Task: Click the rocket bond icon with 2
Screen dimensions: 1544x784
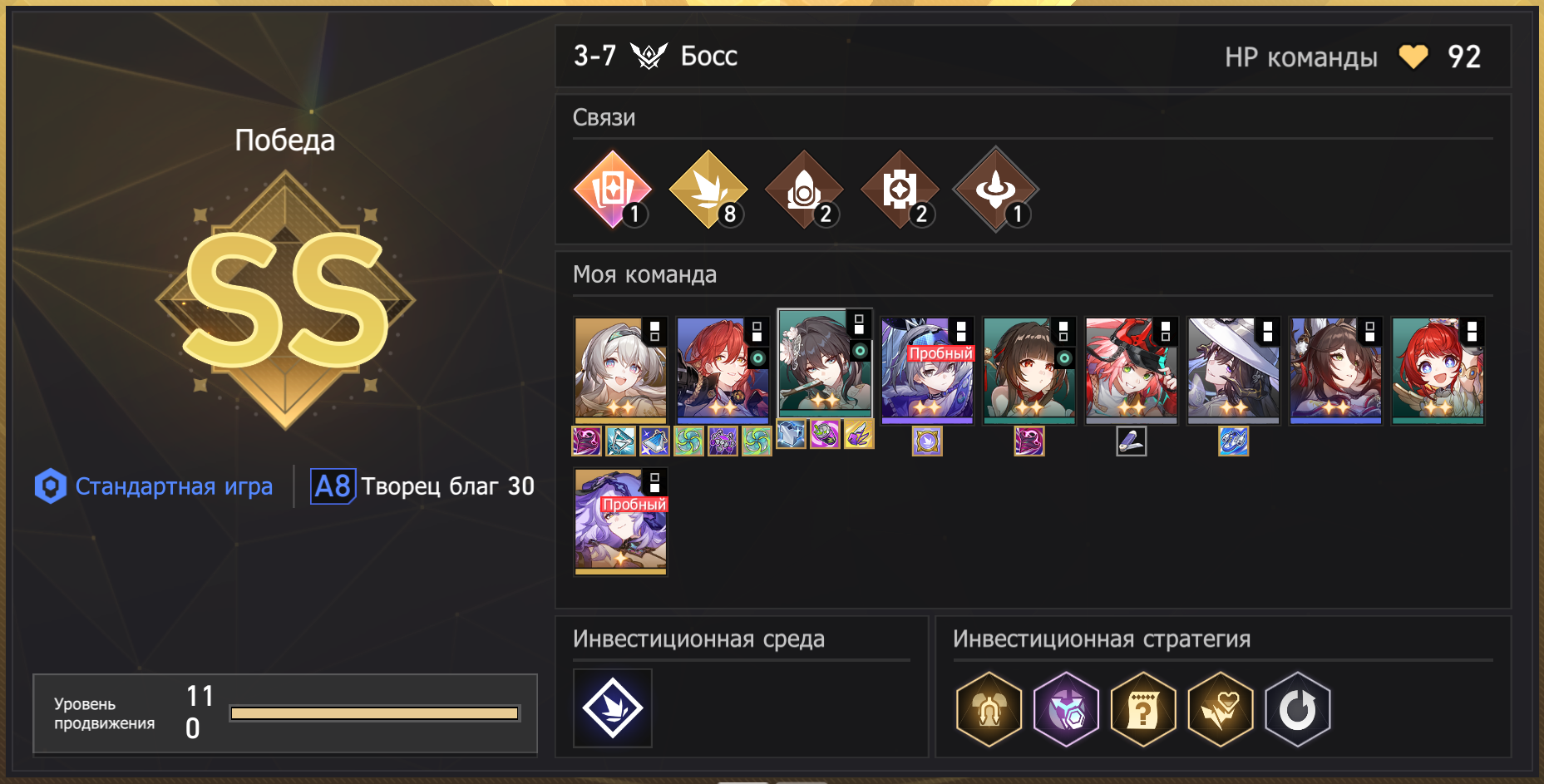Action: click(x=804, y=190)
